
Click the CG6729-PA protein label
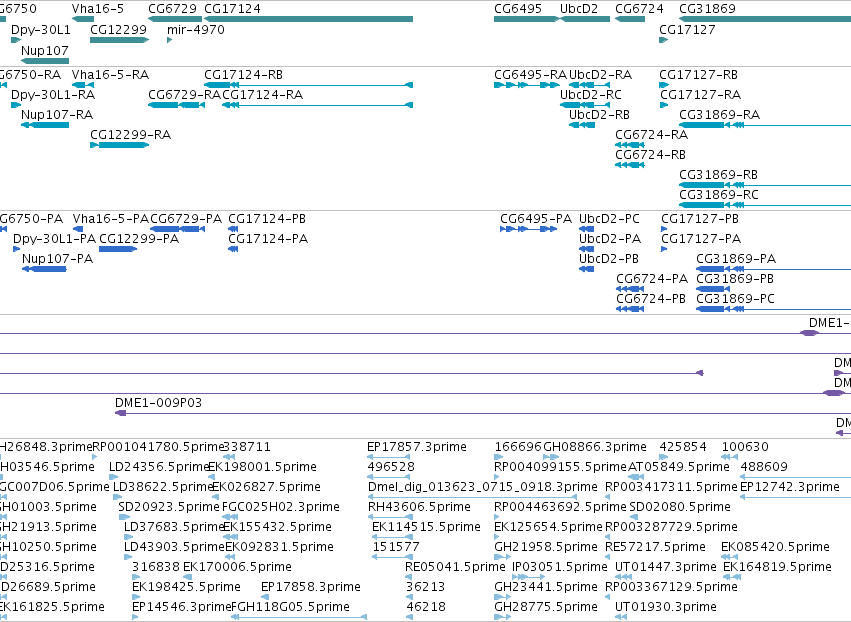186,219
